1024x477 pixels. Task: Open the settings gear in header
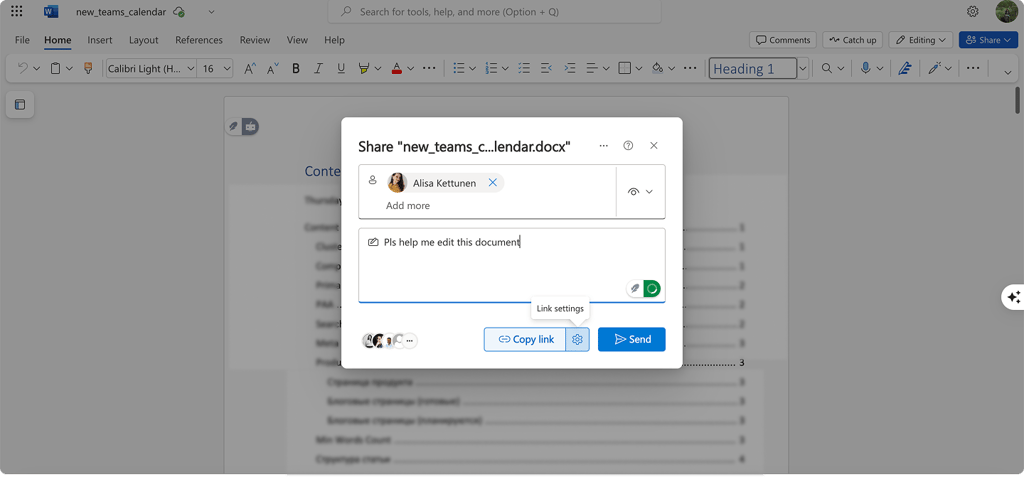pyautogui.click(x=972, y=12)
